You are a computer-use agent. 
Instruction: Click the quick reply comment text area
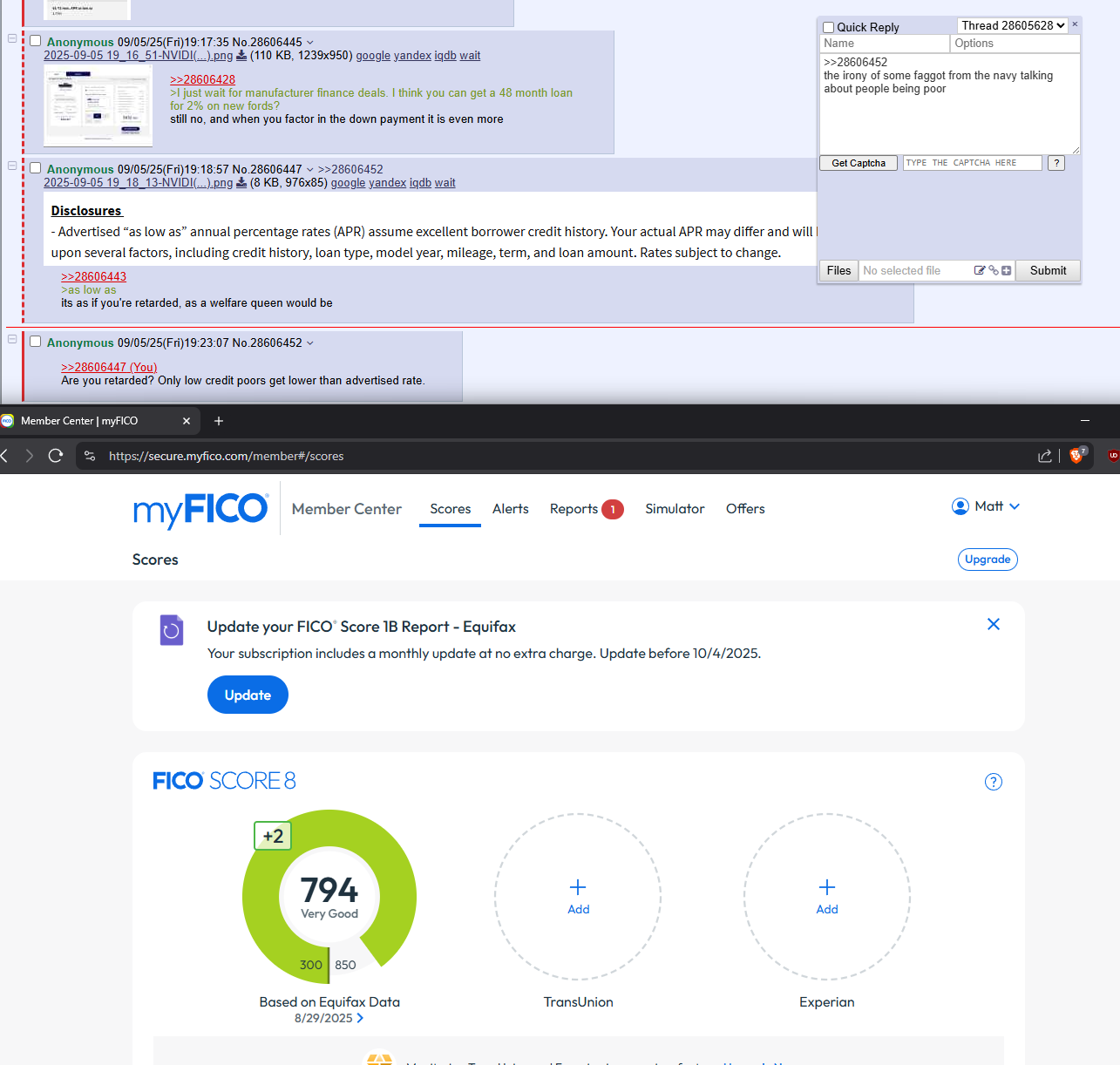click(950, 104)
